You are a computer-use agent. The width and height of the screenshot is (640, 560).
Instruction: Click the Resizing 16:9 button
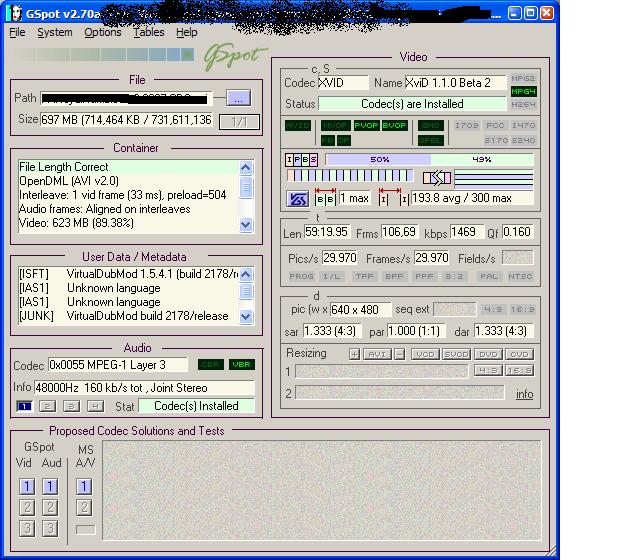tap(520, 370)
